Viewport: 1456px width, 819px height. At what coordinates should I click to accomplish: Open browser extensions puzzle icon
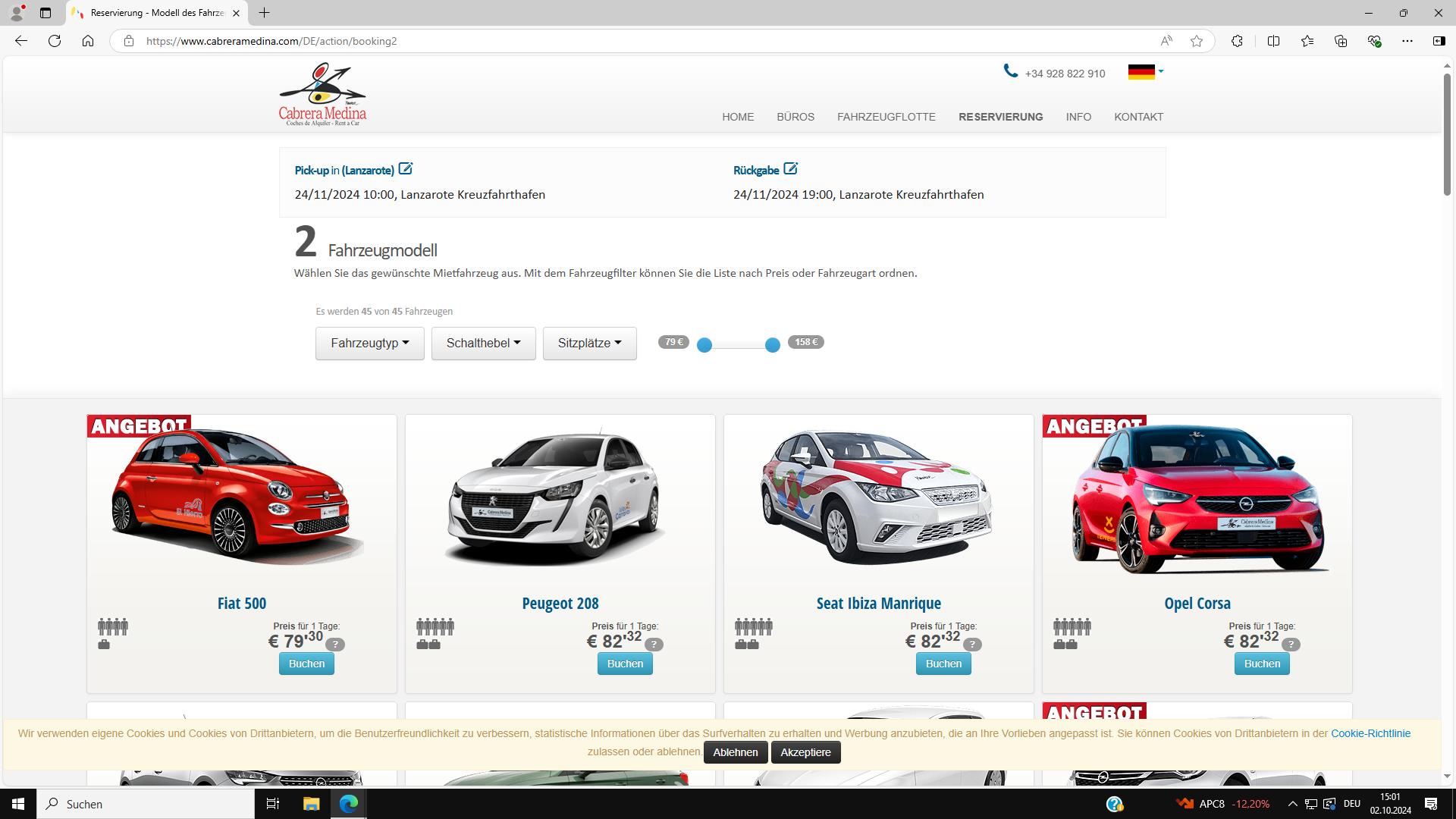tap(1237, 41)
